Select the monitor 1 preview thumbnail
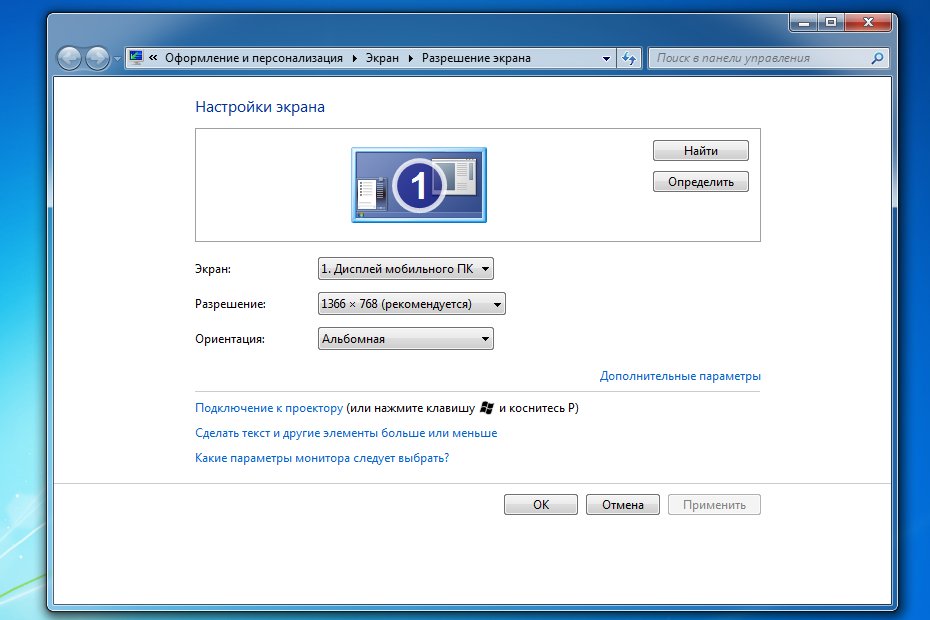The image size is (930, 620). pos(419,184)
